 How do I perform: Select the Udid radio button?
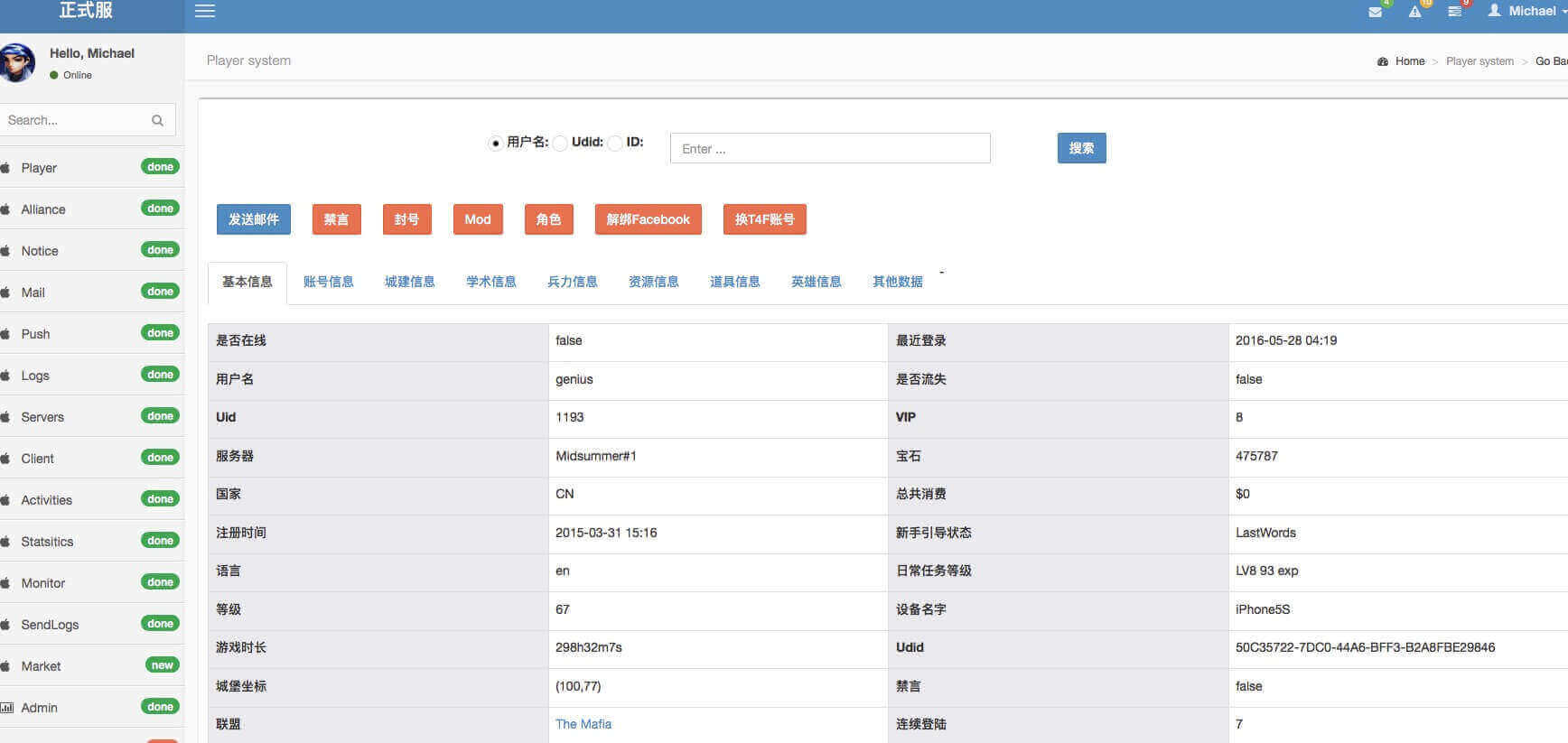pyautogui.click(x=560, y=144)
